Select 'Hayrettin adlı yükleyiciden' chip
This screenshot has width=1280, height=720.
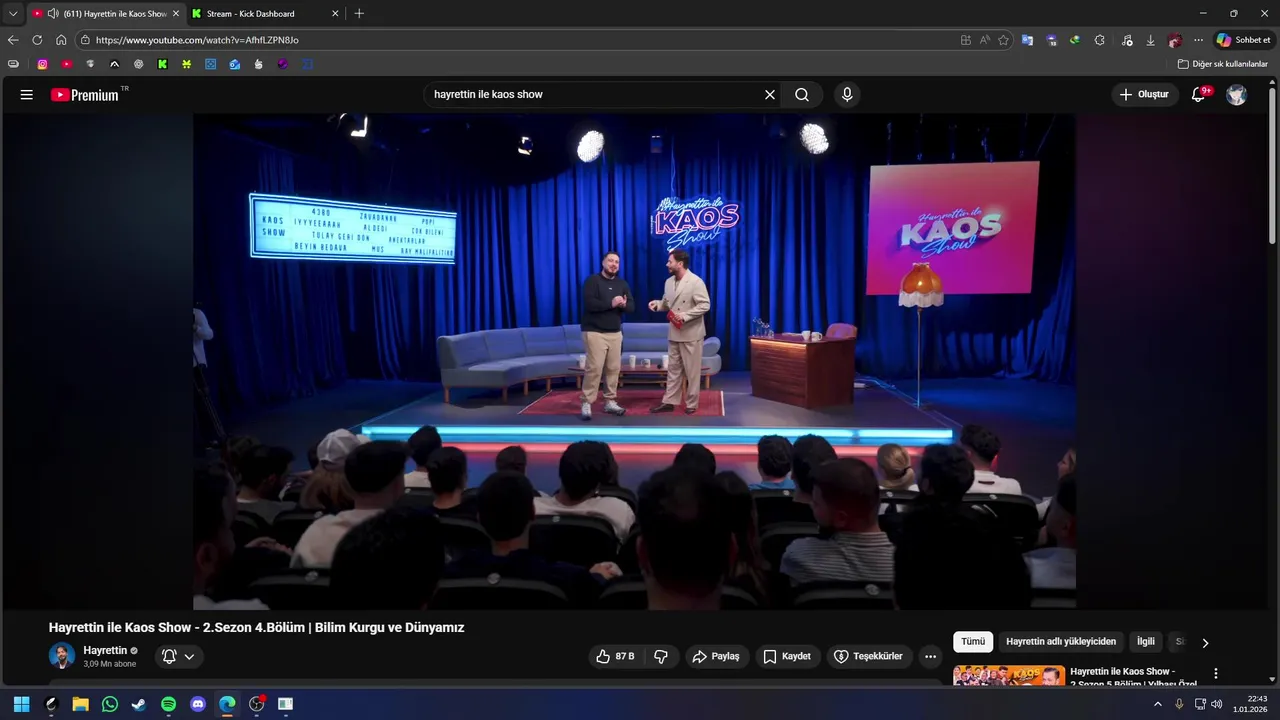(1061, 642)
